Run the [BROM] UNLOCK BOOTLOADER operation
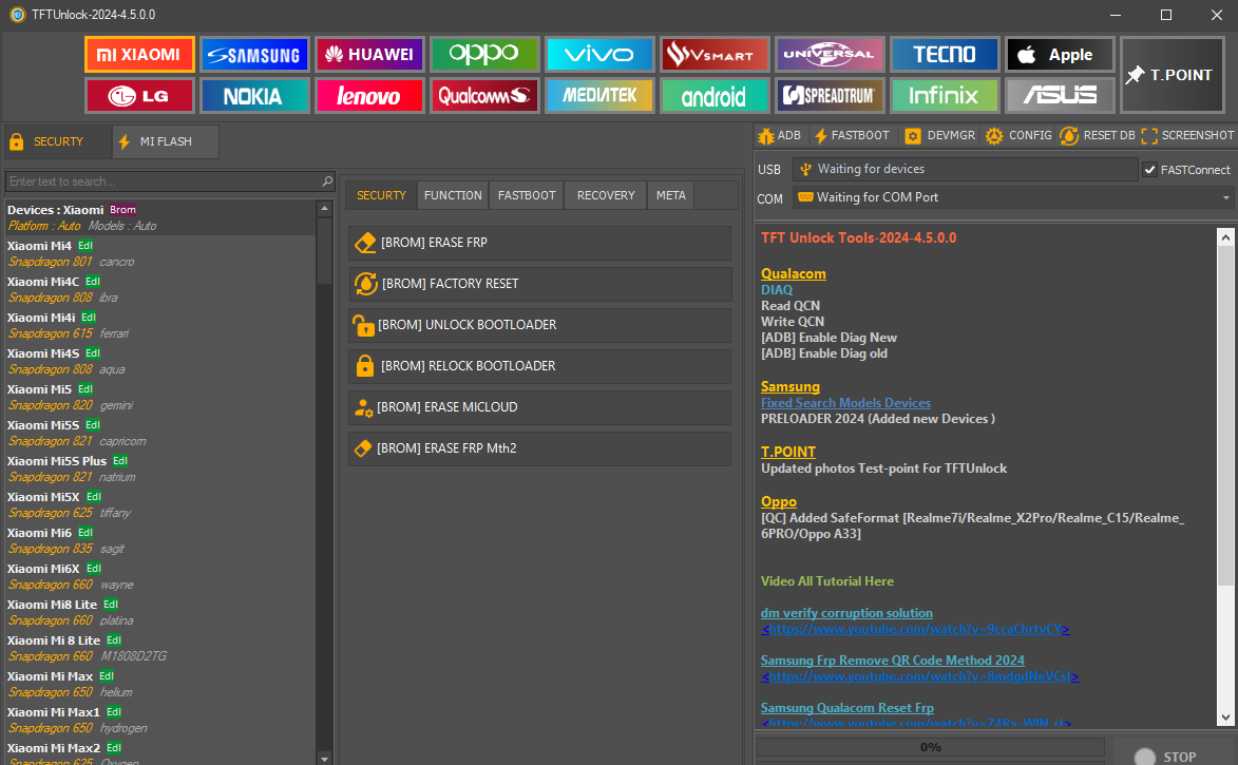 tap(540, 324)
